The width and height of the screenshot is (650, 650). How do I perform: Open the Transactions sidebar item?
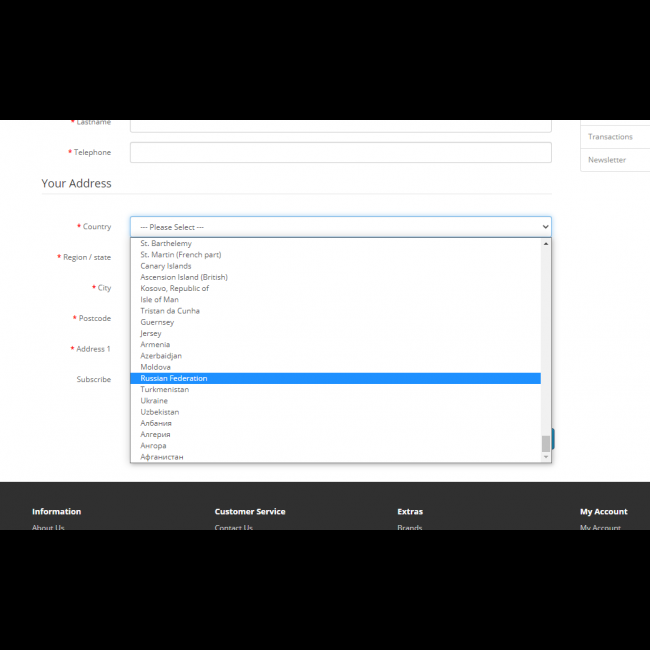(x=610, y=137)
